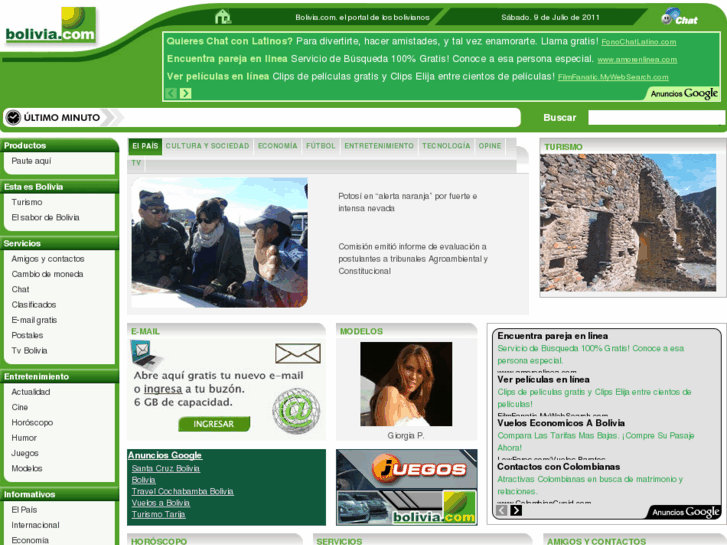Open Vuelos Economicos A Bolivia ad
This screenshot has width=727, height=545.
pyautogui.click(x=561, y=423)
